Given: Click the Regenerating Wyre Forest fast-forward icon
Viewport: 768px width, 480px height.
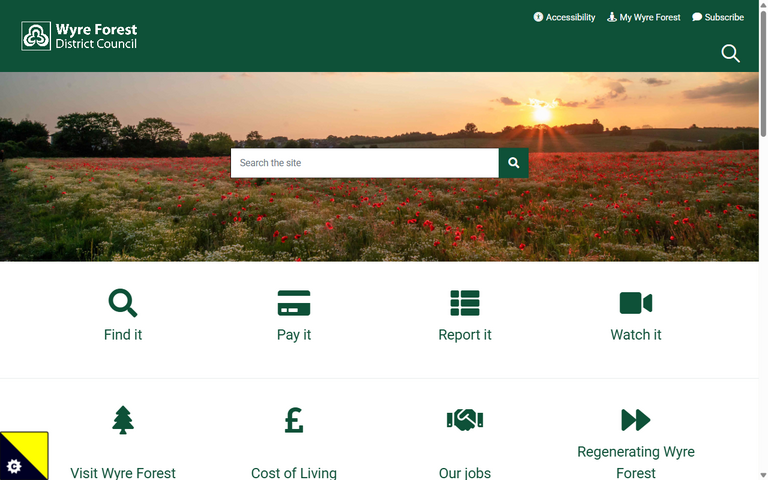Looking at the screenshot, I should click(636, 420).
